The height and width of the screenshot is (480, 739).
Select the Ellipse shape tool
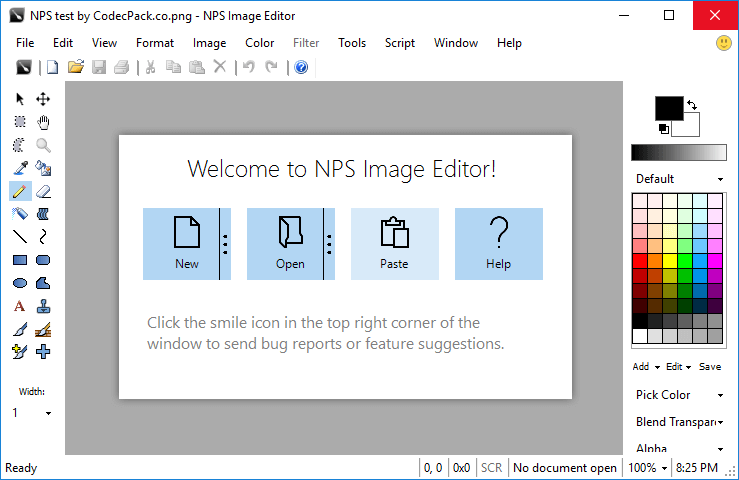[x=20, y=283]
